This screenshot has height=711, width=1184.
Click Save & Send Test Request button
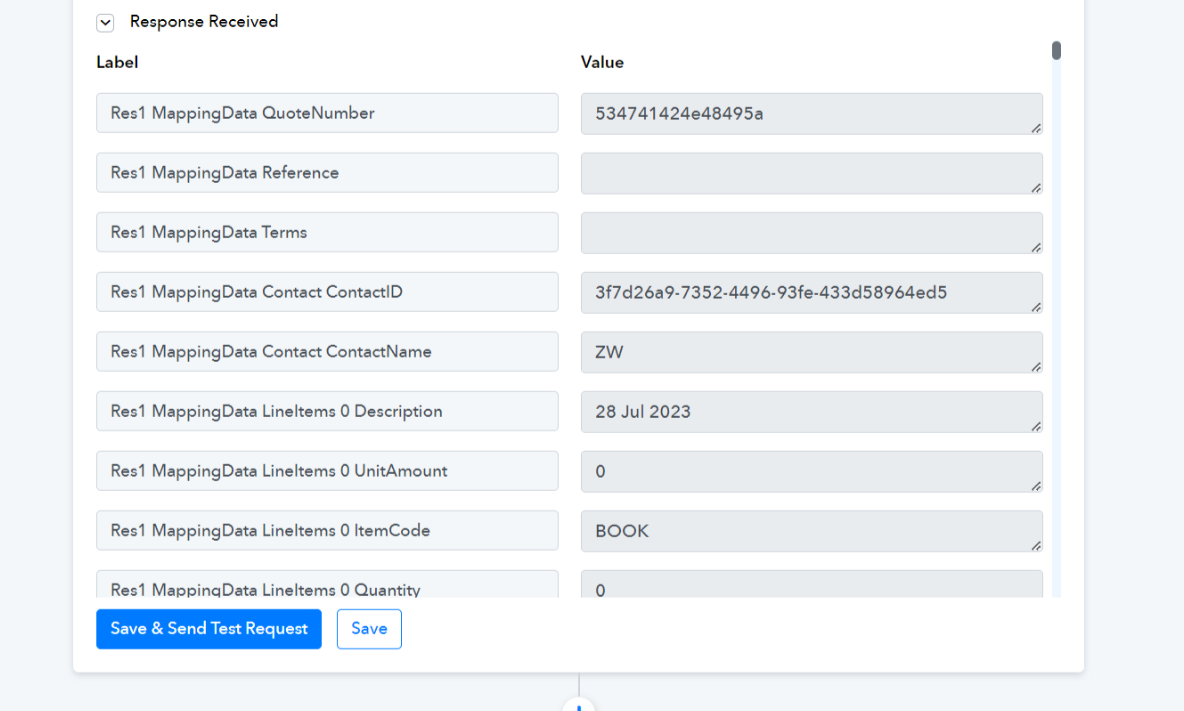(209, 629)
